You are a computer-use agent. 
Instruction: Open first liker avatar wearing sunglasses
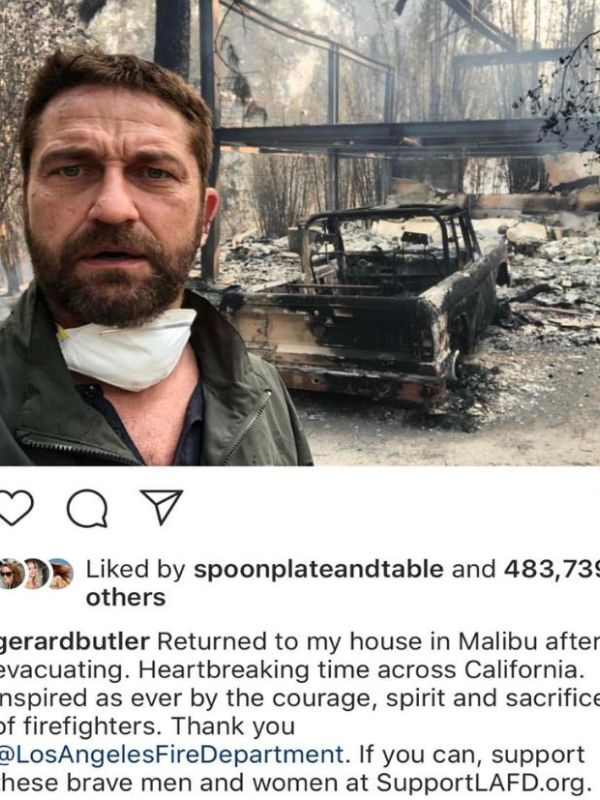11,574
